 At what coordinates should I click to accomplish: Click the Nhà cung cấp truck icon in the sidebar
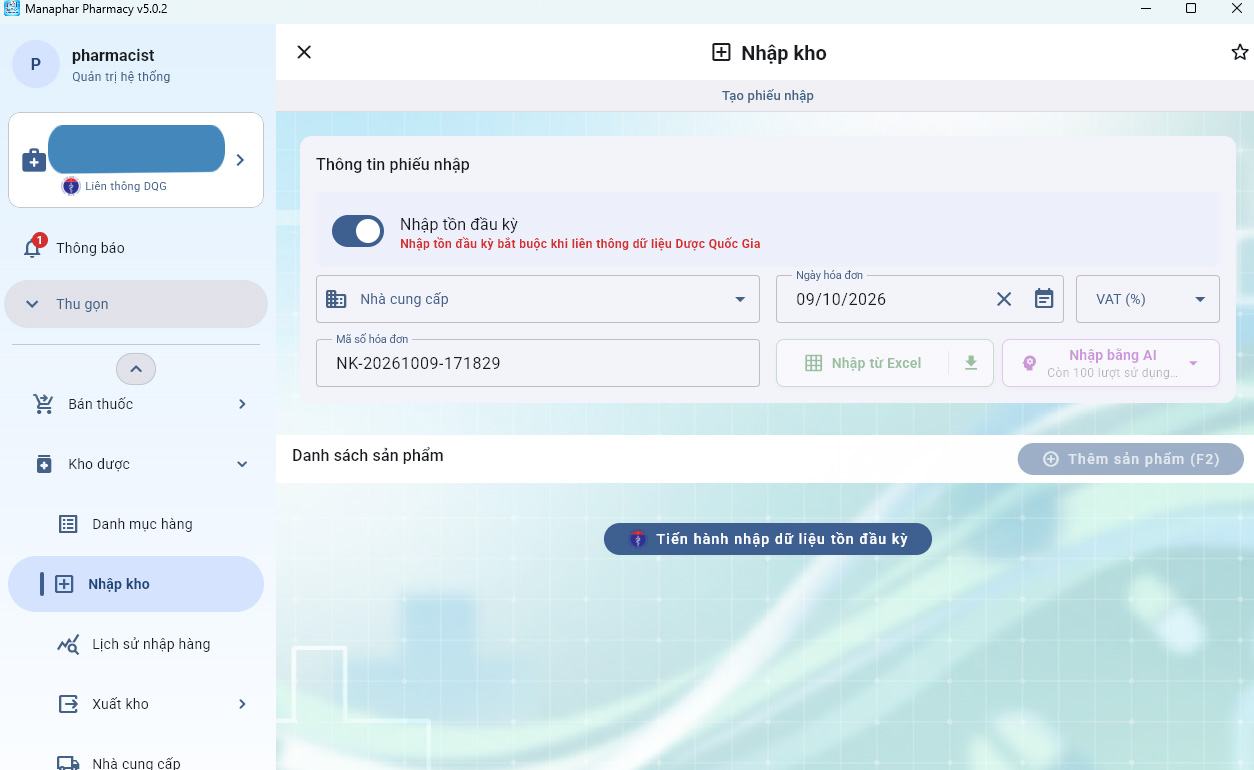coord(68,763)
